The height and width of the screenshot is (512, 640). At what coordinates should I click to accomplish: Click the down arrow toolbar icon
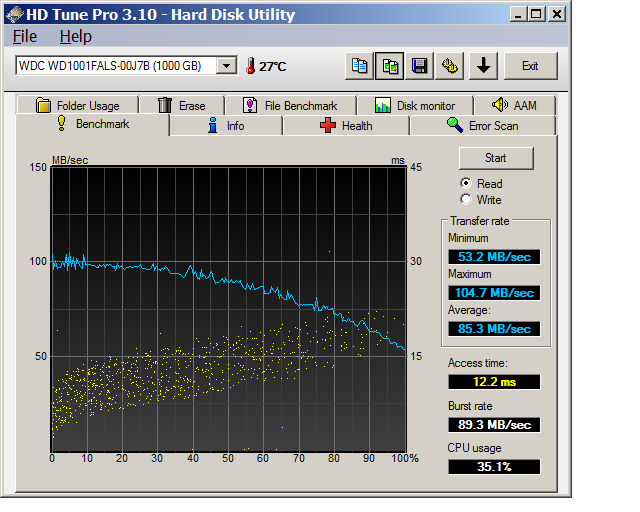coord(484,66)
